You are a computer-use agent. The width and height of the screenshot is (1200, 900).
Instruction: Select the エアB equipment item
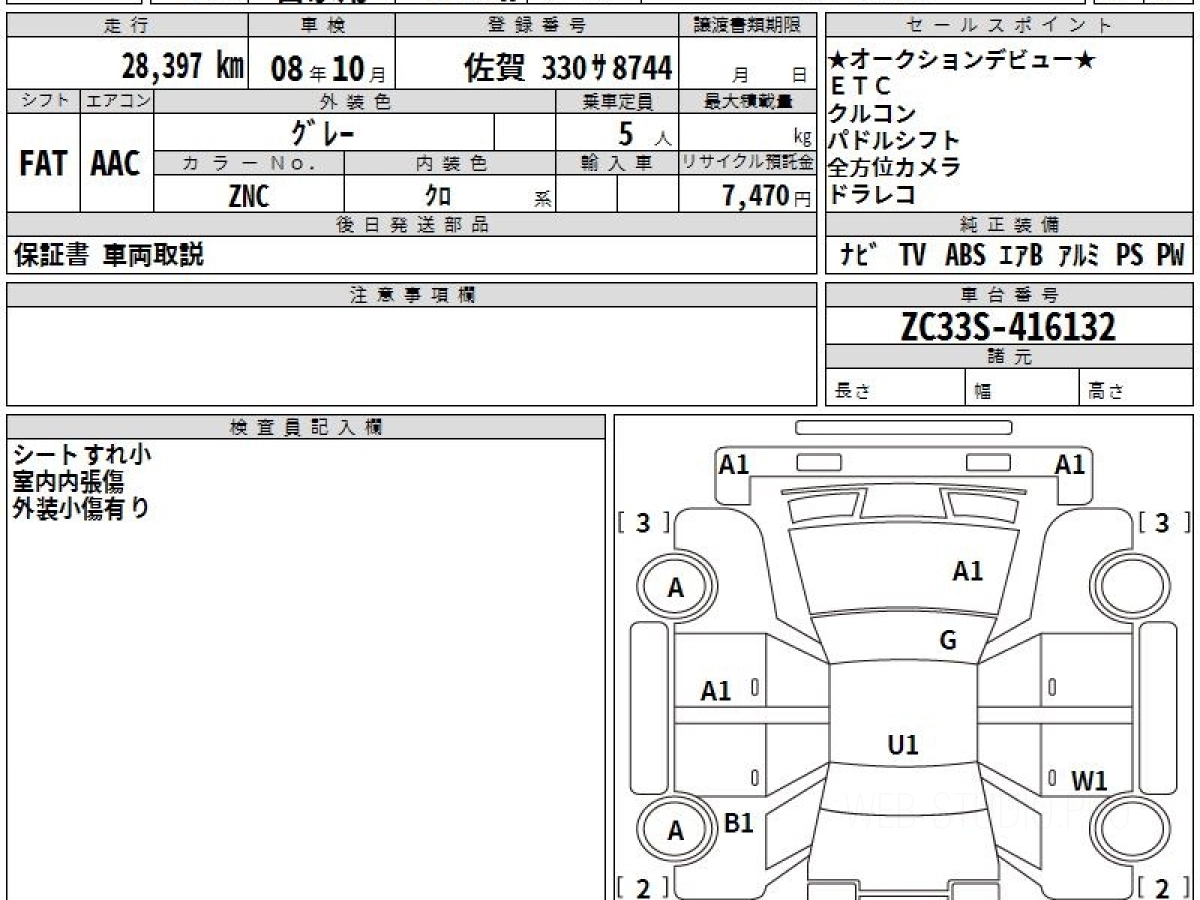coord(1021,256)
